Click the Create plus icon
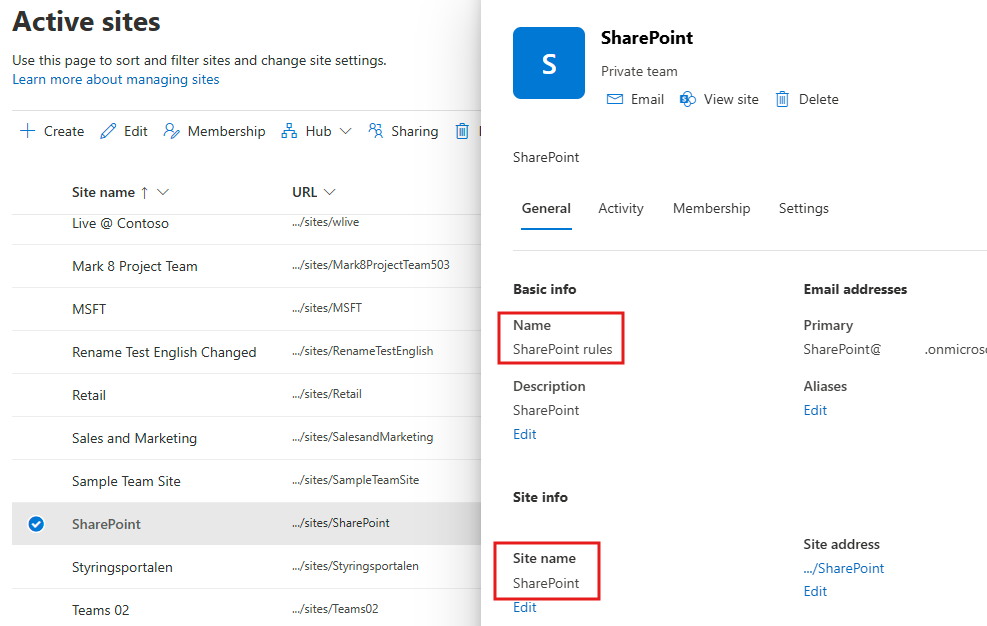The image size is (987, 626). point(27,131)
